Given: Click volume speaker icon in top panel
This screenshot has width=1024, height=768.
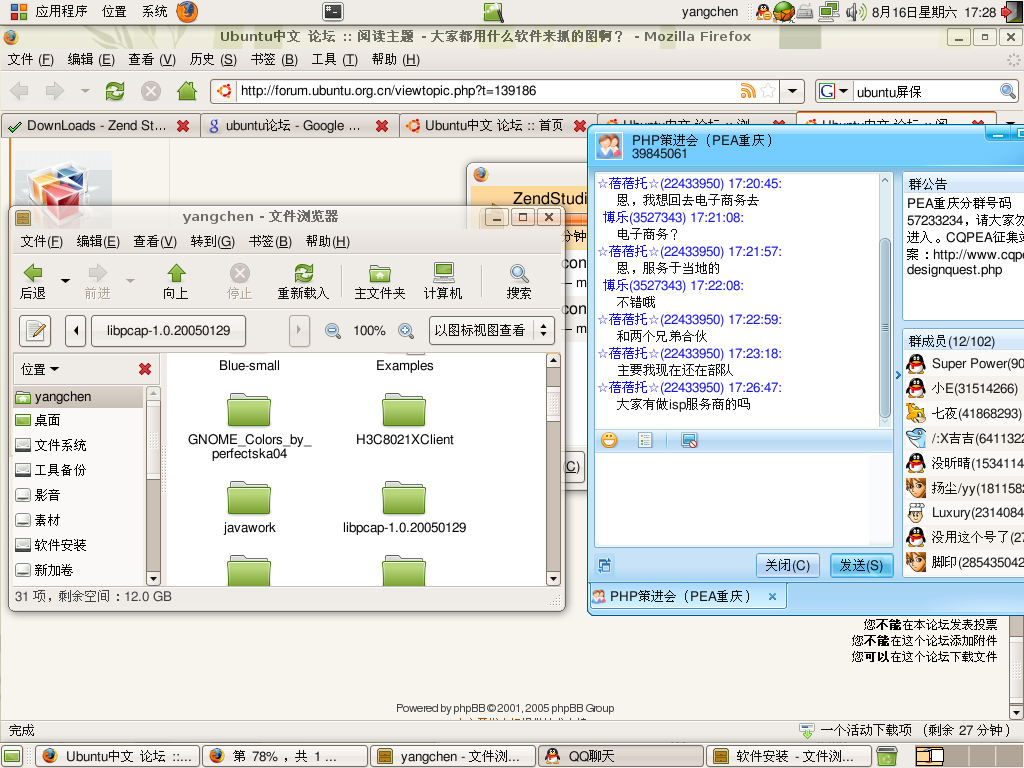Looking at the screenshot, I should coord(855,11).
